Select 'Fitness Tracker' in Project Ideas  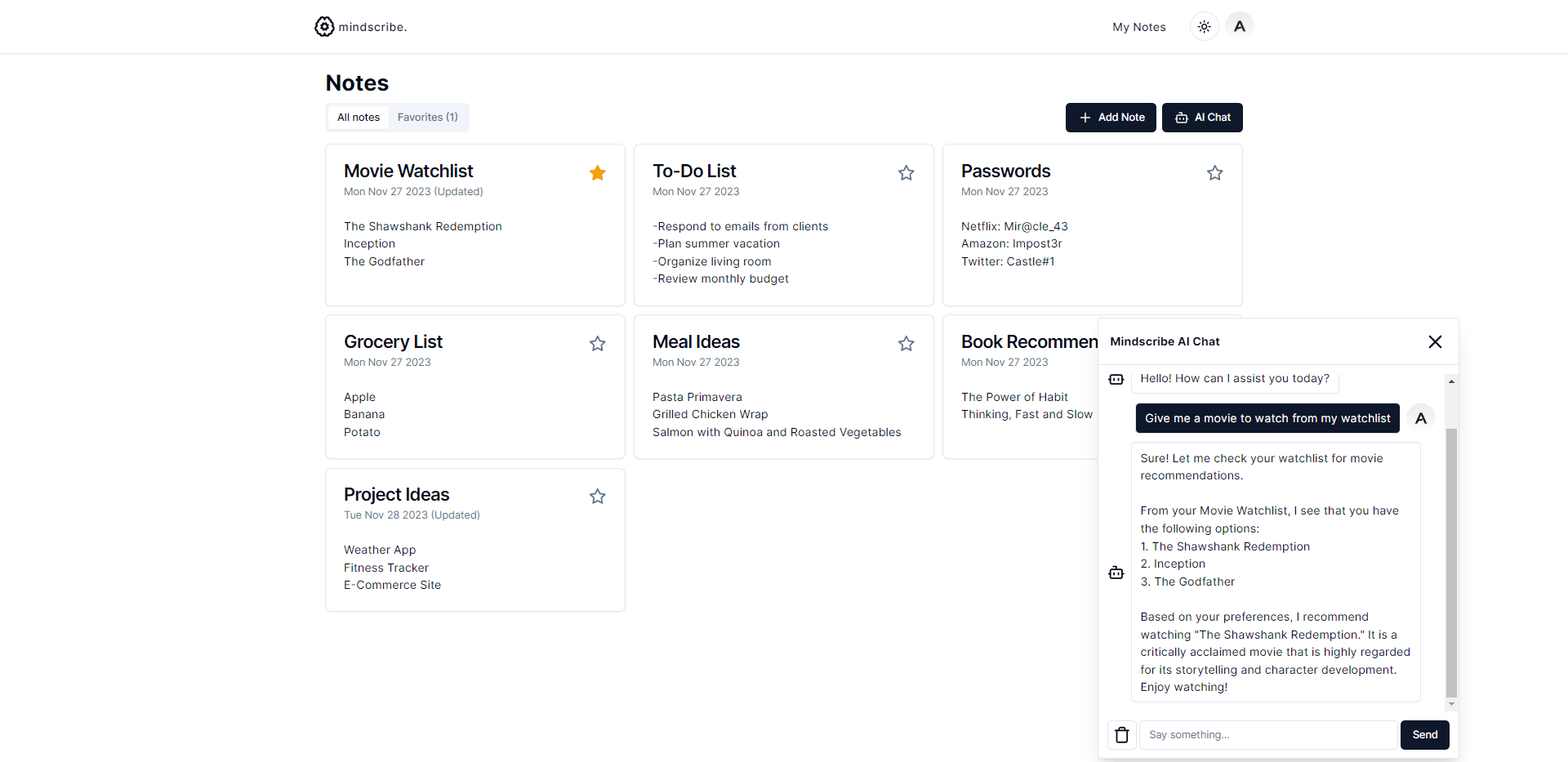[x=386, y=568]
